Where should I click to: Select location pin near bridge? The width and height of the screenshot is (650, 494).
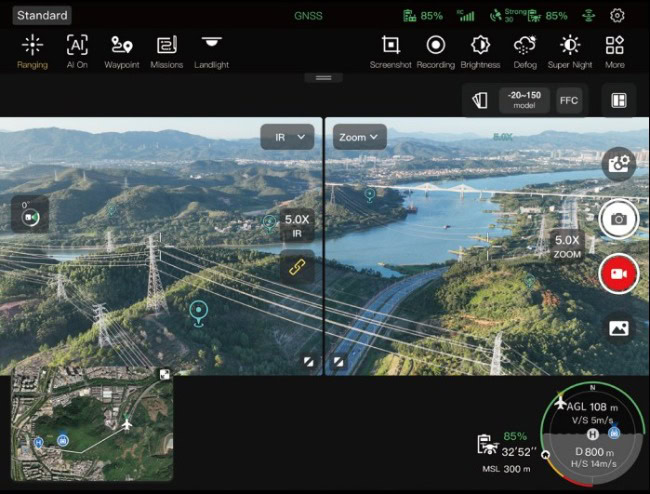click(x=370, y=195)
